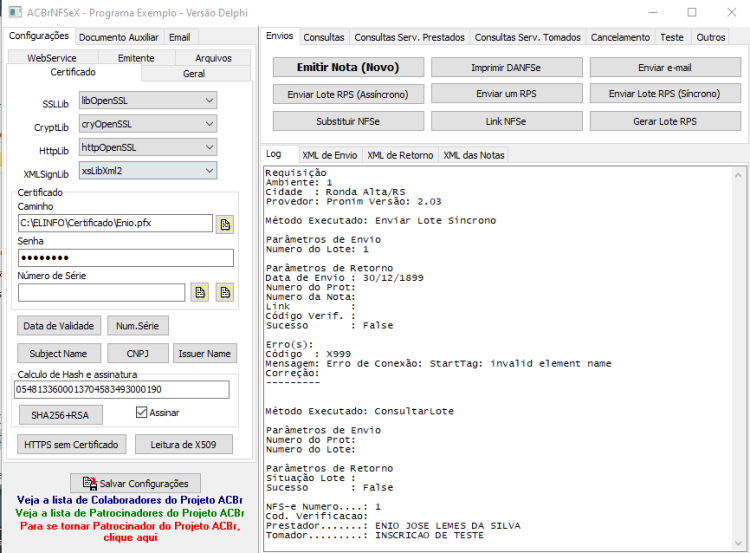Click Emitir Nota (Novo) button
The width and height of the screenshot is (750, 553).
click(348, 67)
